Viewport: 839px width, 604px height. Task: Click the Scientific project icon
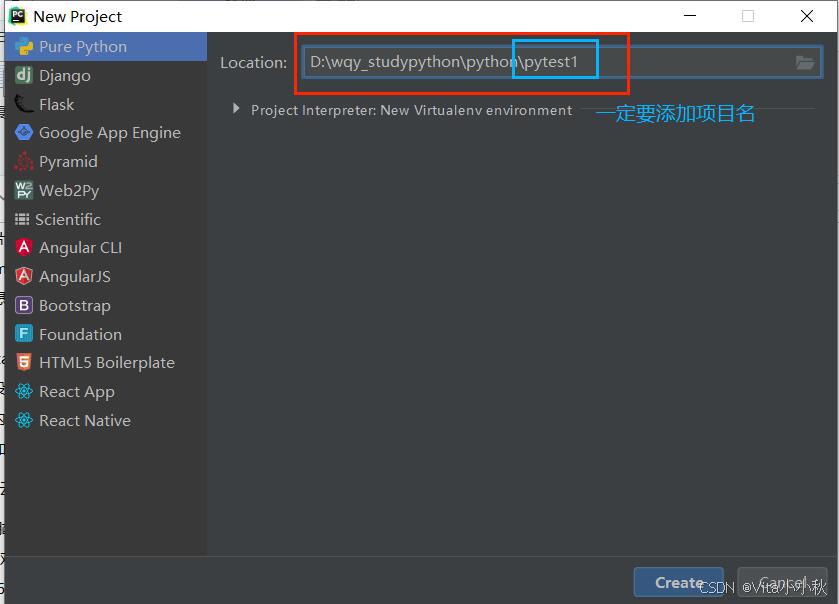tap(22, 219)
